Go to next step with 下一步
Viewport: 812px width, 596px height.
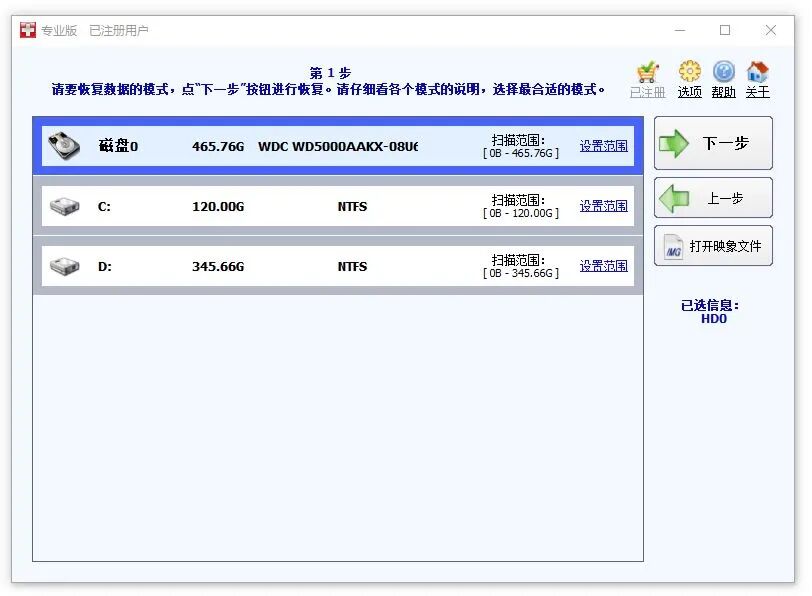(x=713, y=143)
